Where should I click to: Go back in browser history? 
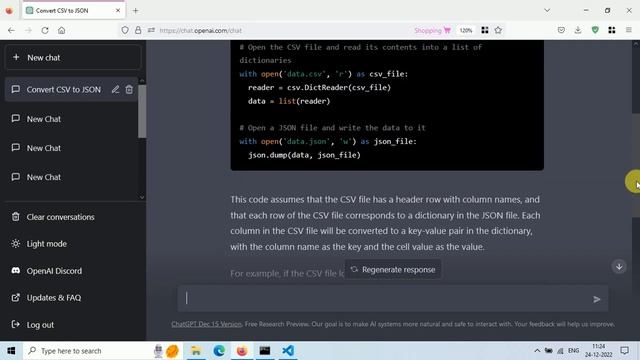click(x=11, y=30)
